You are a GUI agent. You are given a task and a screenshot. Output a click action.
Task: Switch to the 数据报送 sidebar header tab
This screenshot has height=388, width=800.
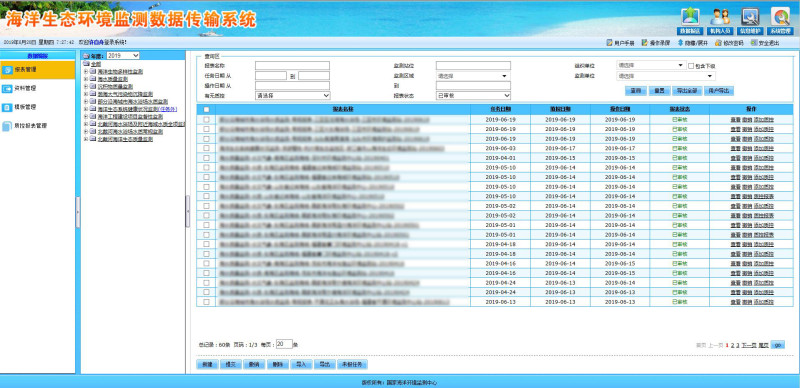pyautogui.click(x=38, y=55)
